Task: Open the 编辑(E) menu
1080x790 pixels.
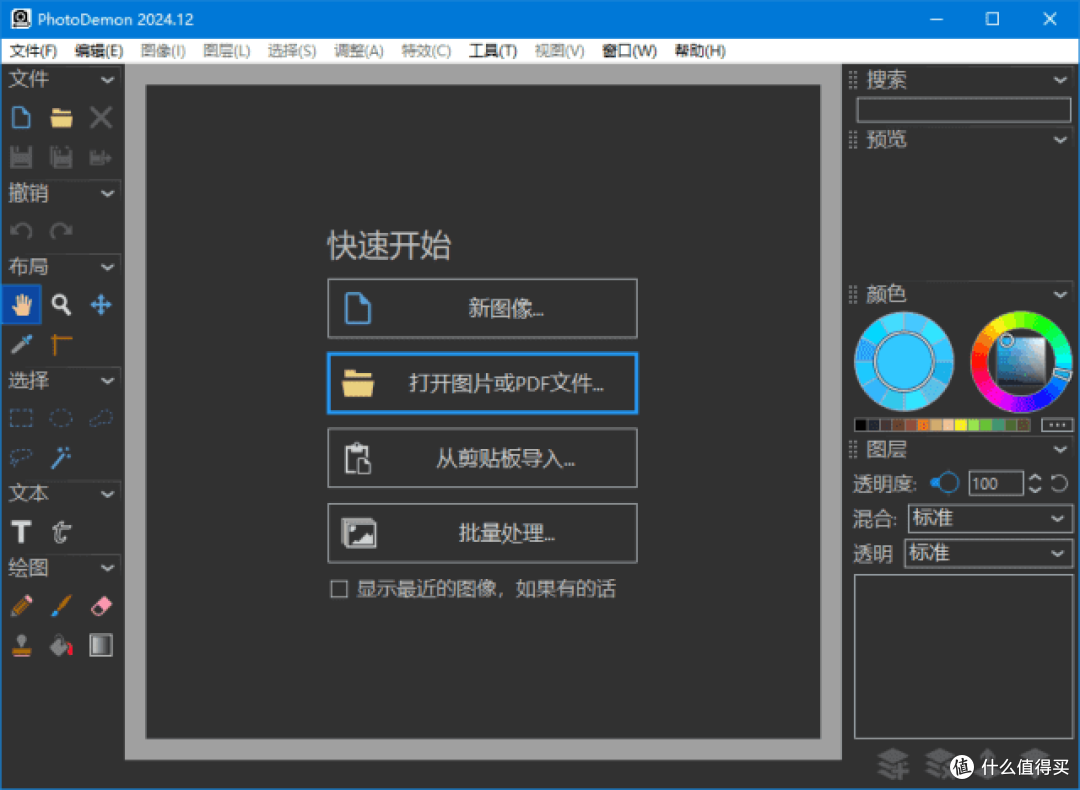Action: click(x=98, y=51)
